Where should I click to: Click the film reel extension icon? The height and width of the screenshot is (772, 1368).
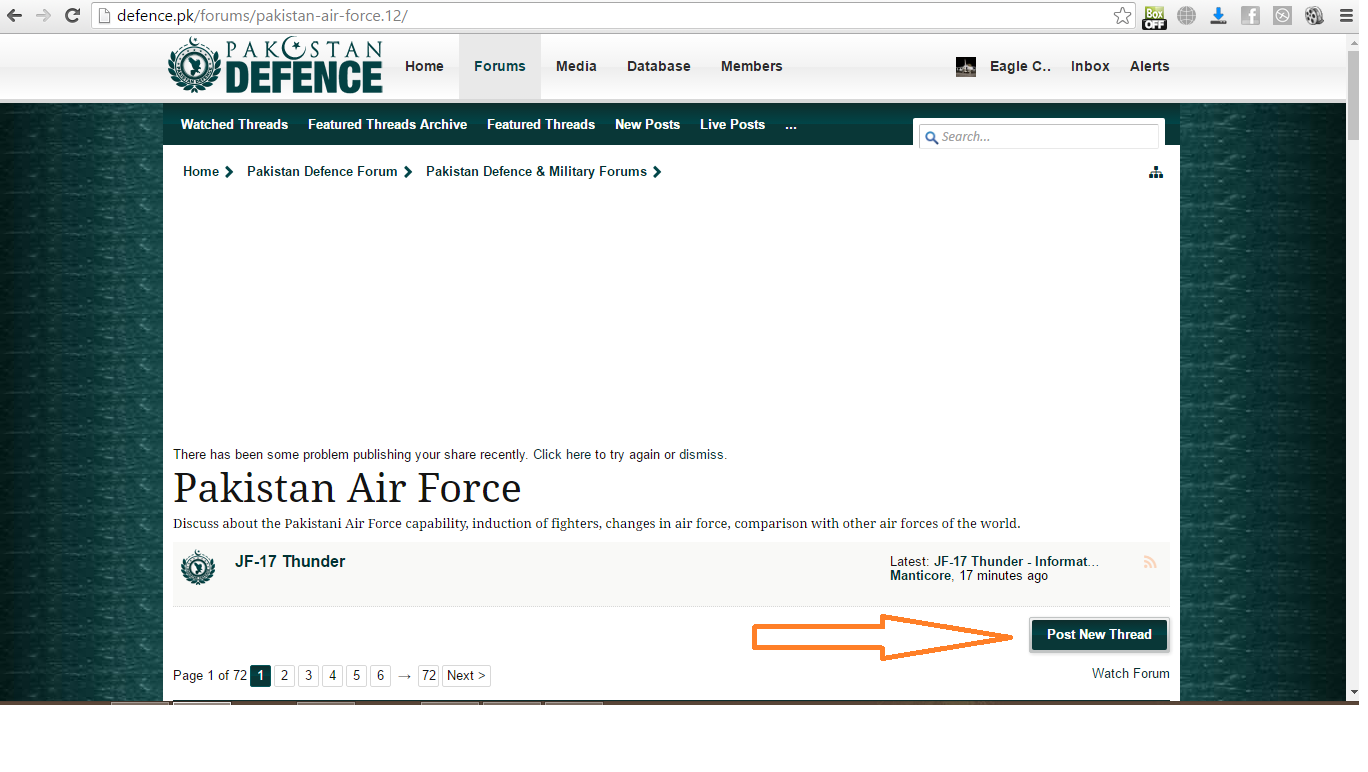(x=1314, y=16)
